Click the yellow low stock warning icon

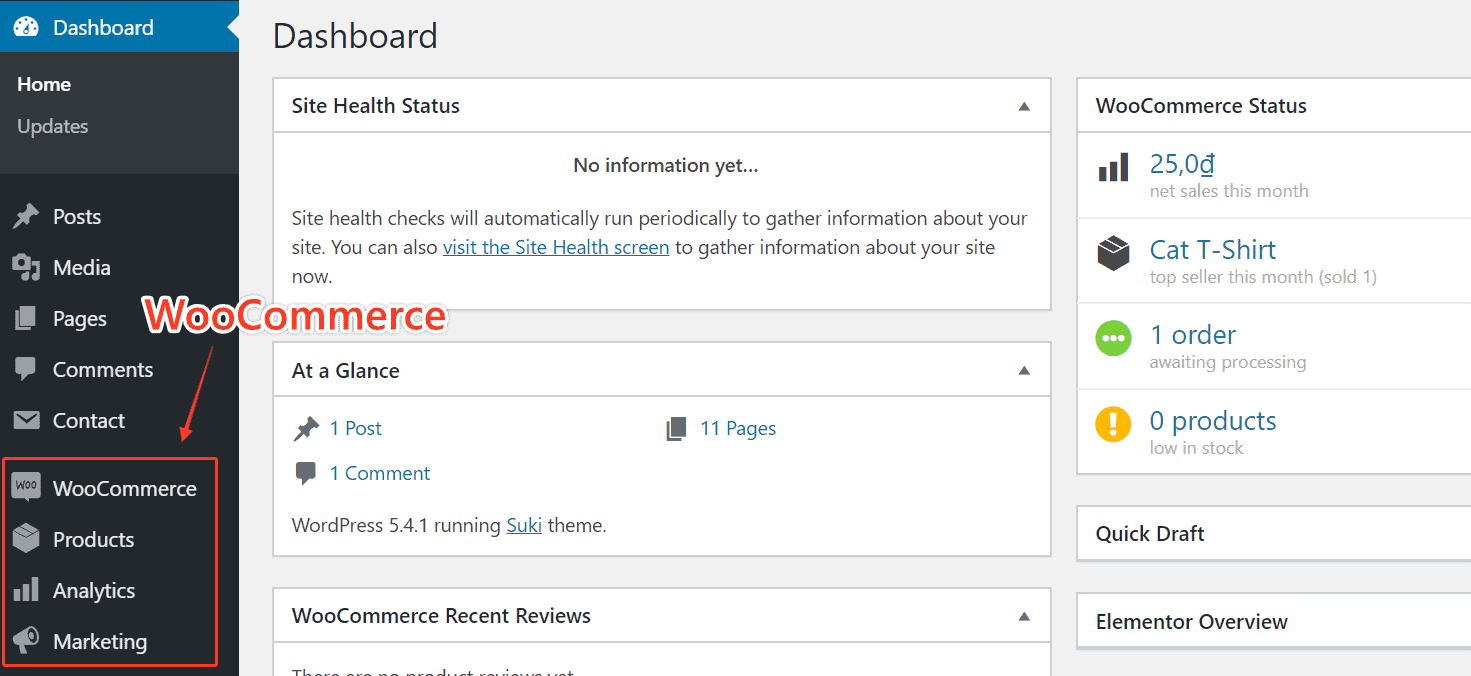point(1113,425)
